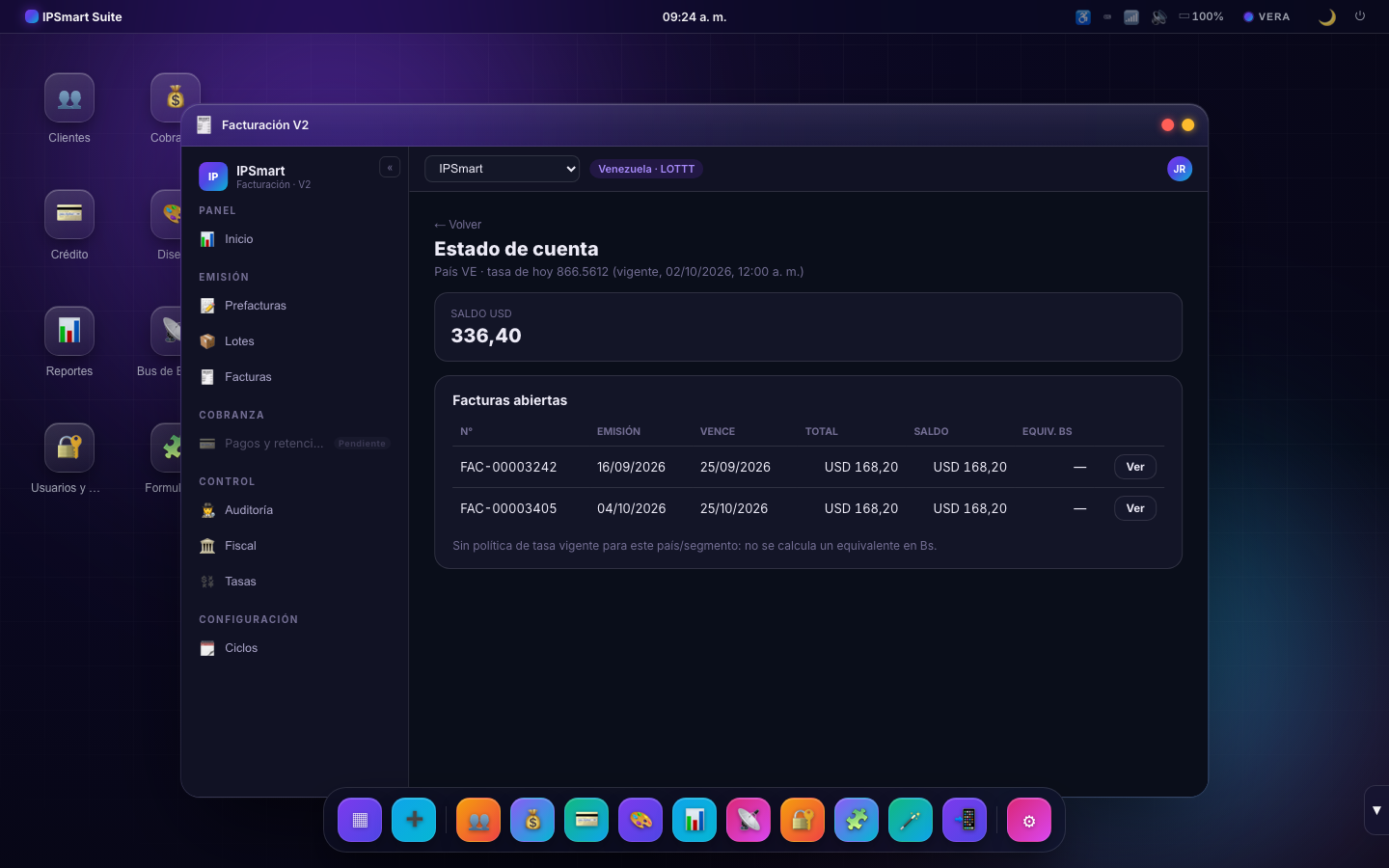Expand the down-arrow panel at the screen edge
Image resolution: width=1389 pixels, height=868 pixels.
(x=1376, y=810)
